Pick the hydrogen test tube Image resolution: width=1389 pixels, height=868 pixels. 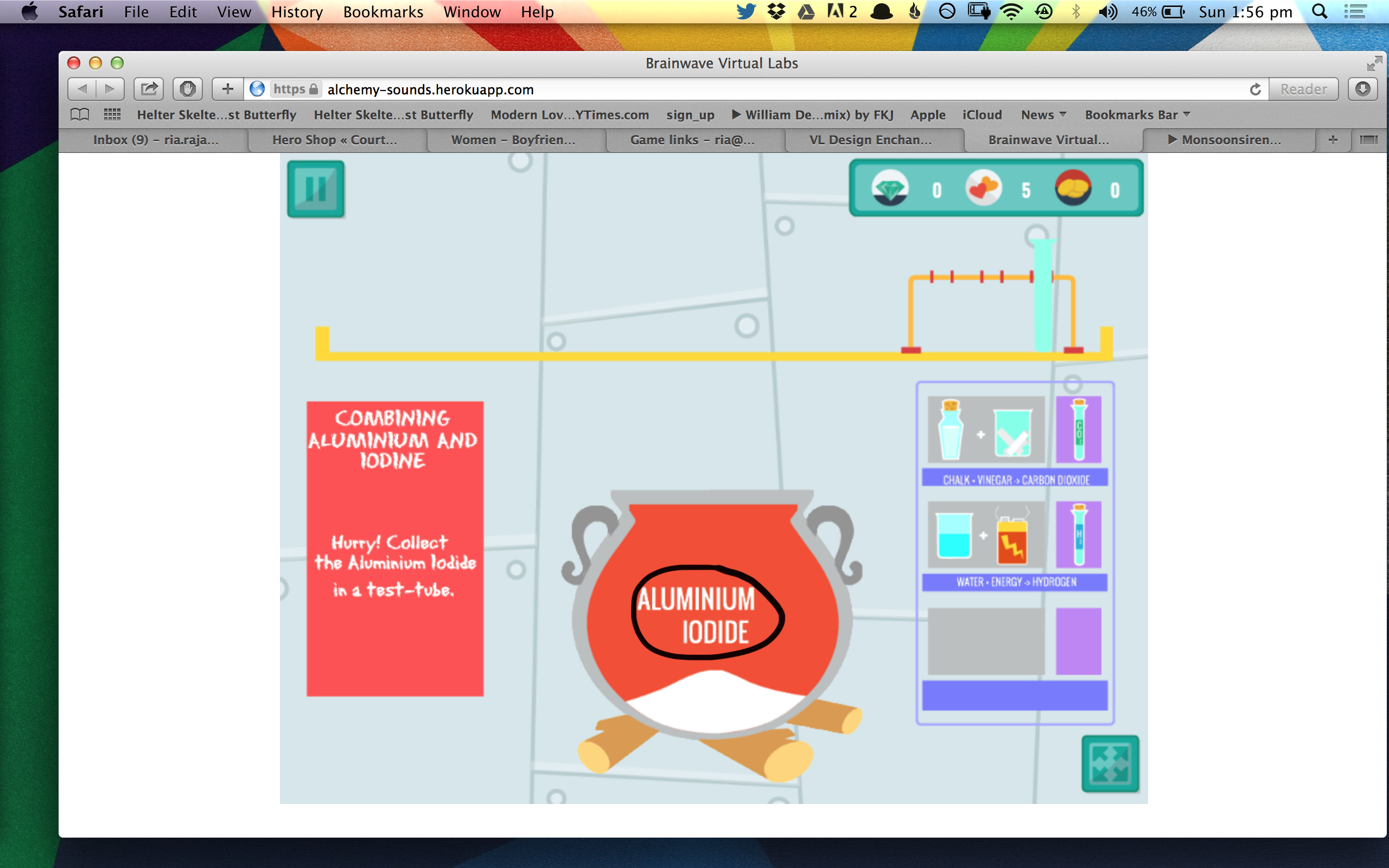pos(1079,534)
